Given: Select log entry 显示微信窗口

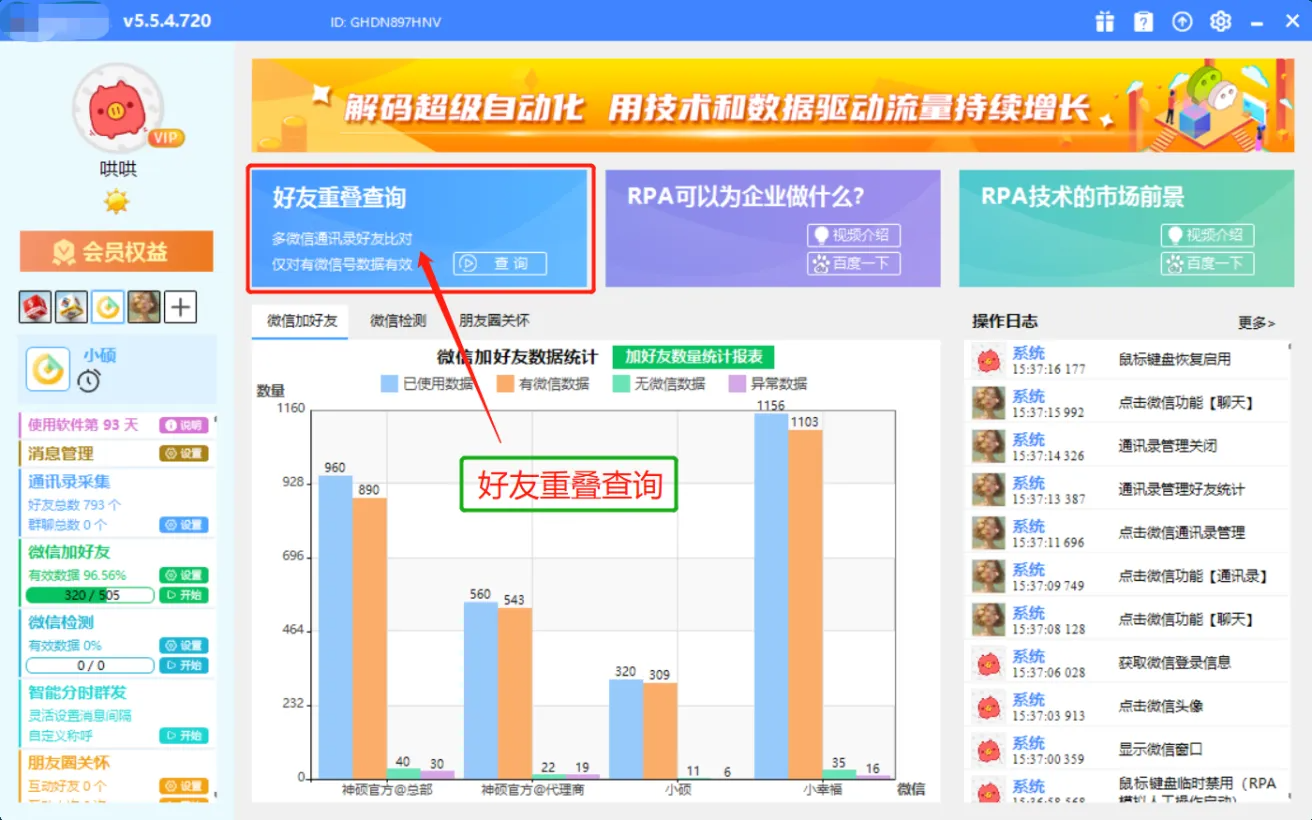Looking at the screenshot, I should (1127, 749).
